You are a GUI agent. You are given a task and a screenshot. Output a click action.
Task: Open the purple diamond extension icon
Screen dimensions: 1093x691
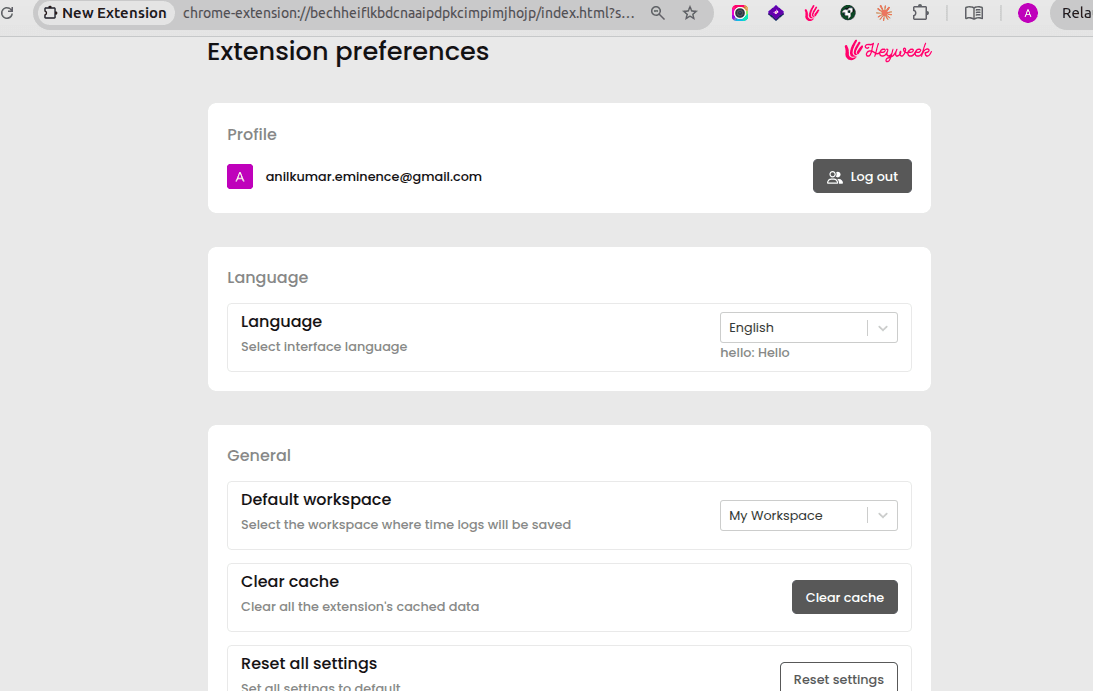(x=776, y=13)
